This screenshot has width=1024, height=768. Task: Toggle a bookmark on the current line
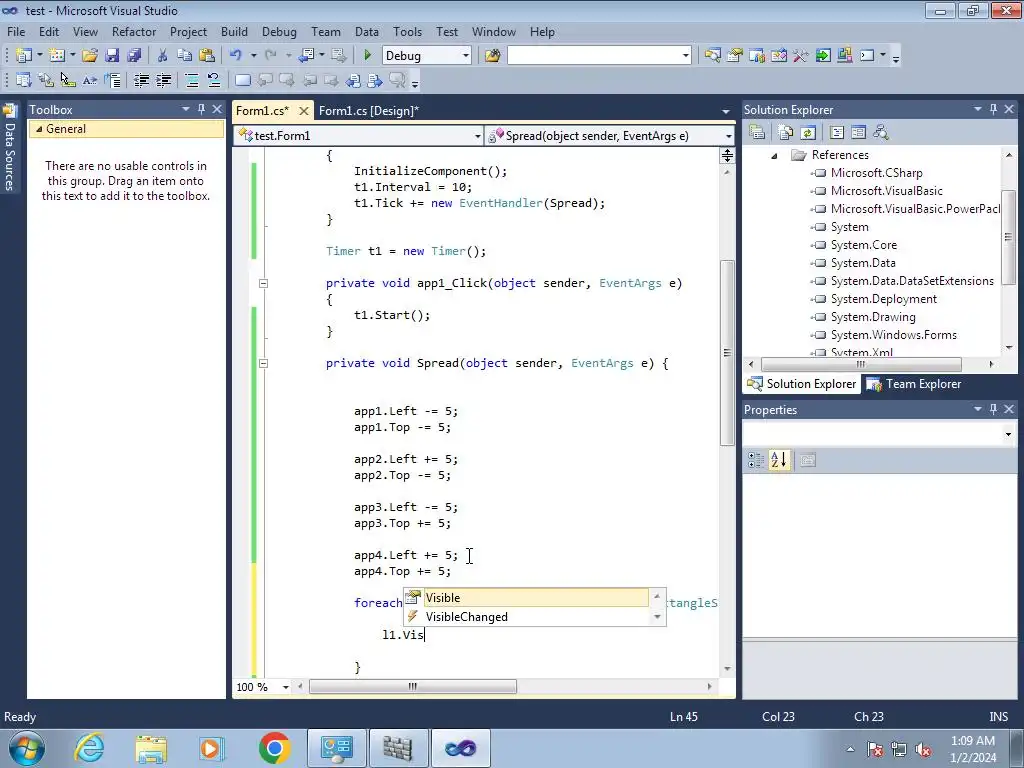242,80
